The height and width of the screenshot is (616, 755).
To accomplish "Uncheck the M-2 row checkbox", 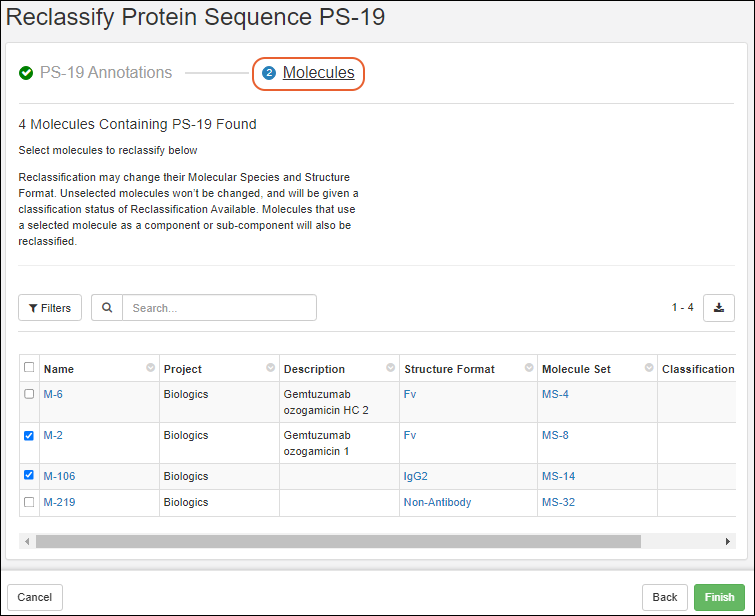I will [29, 436].
